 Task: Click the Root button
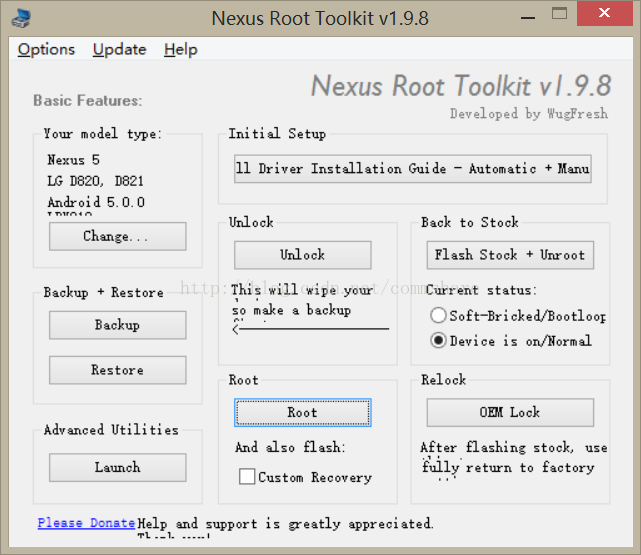[x=303, y=412]
